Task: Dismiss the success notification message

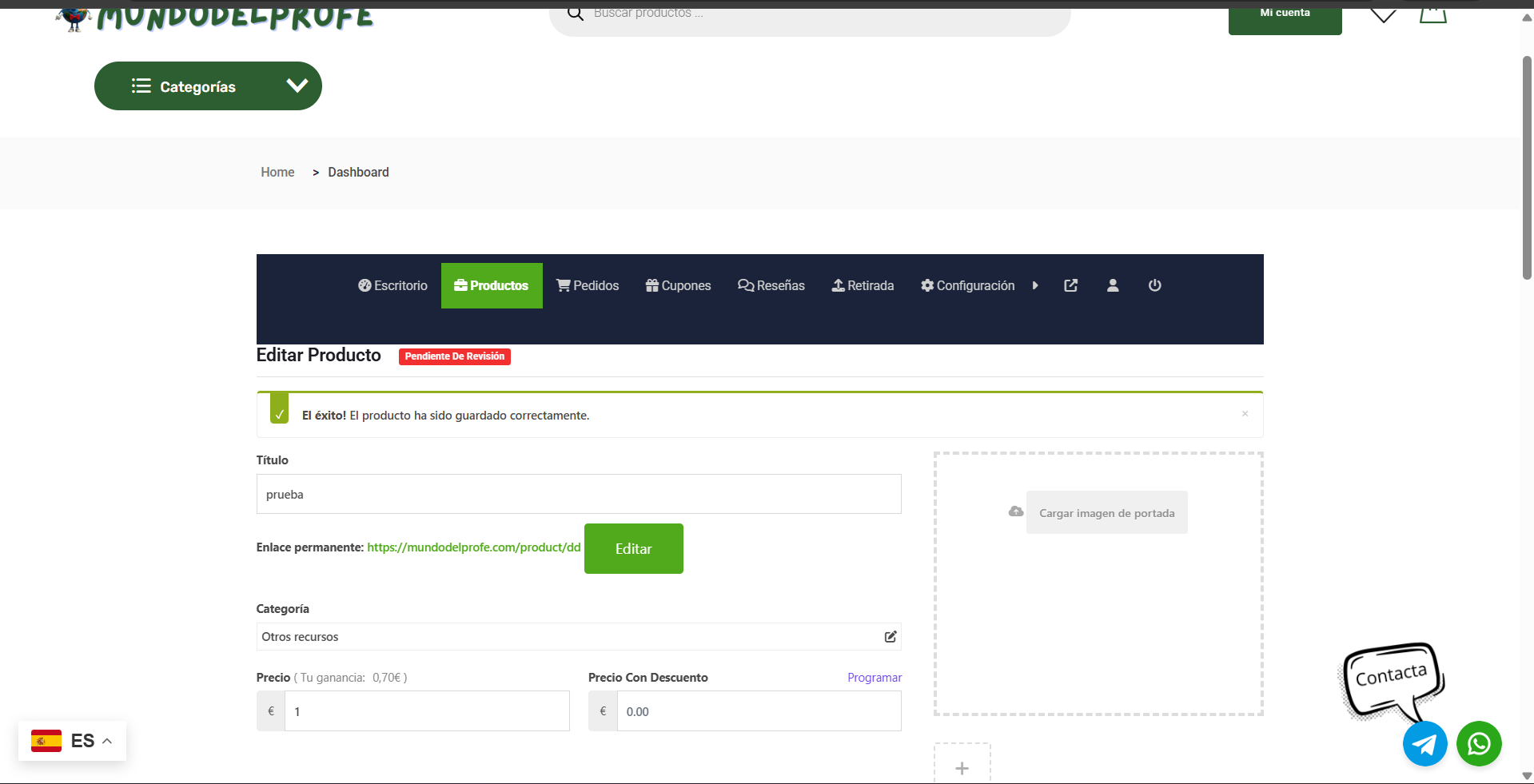Action: pos(1245,414)
